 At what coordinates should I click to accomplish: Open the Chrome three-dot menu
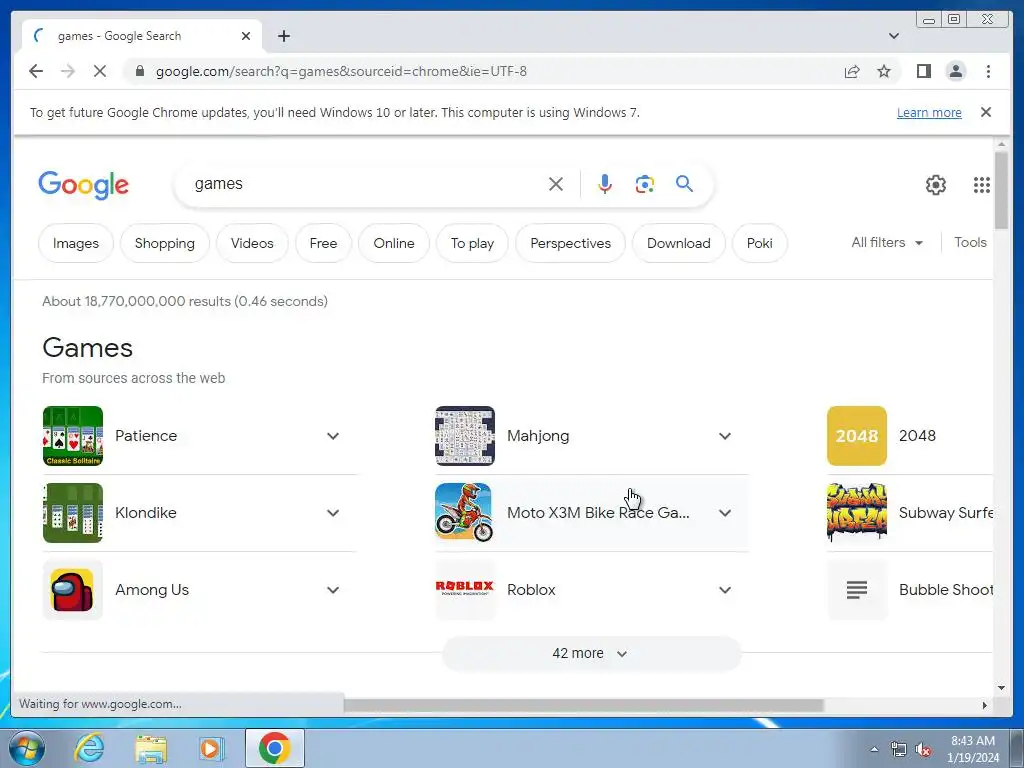(x=988, y=71)
